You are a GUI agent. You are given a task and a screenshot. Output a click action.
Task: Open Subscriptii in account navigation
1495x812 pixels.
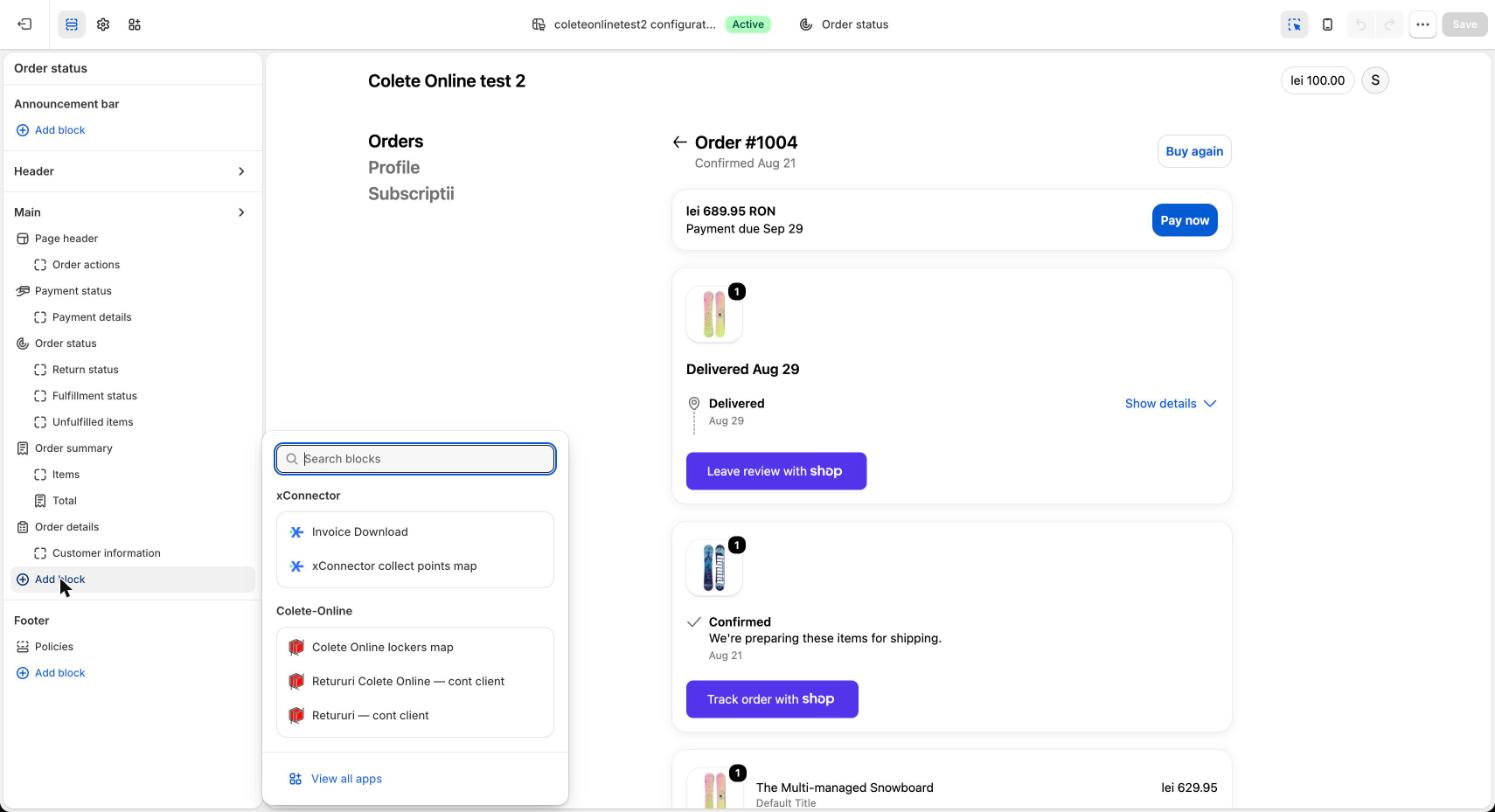(410, 193)
